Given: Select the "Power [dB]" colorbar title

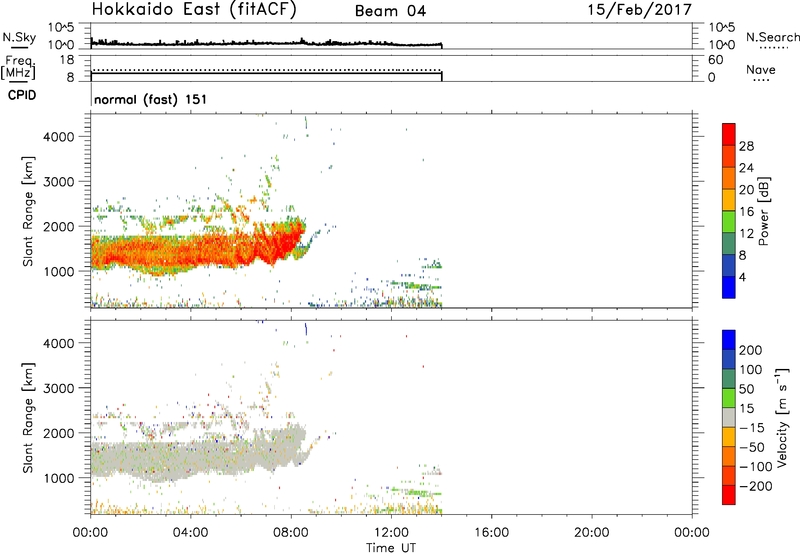Looking at the screenshot, I should click(x=763, y=212).
